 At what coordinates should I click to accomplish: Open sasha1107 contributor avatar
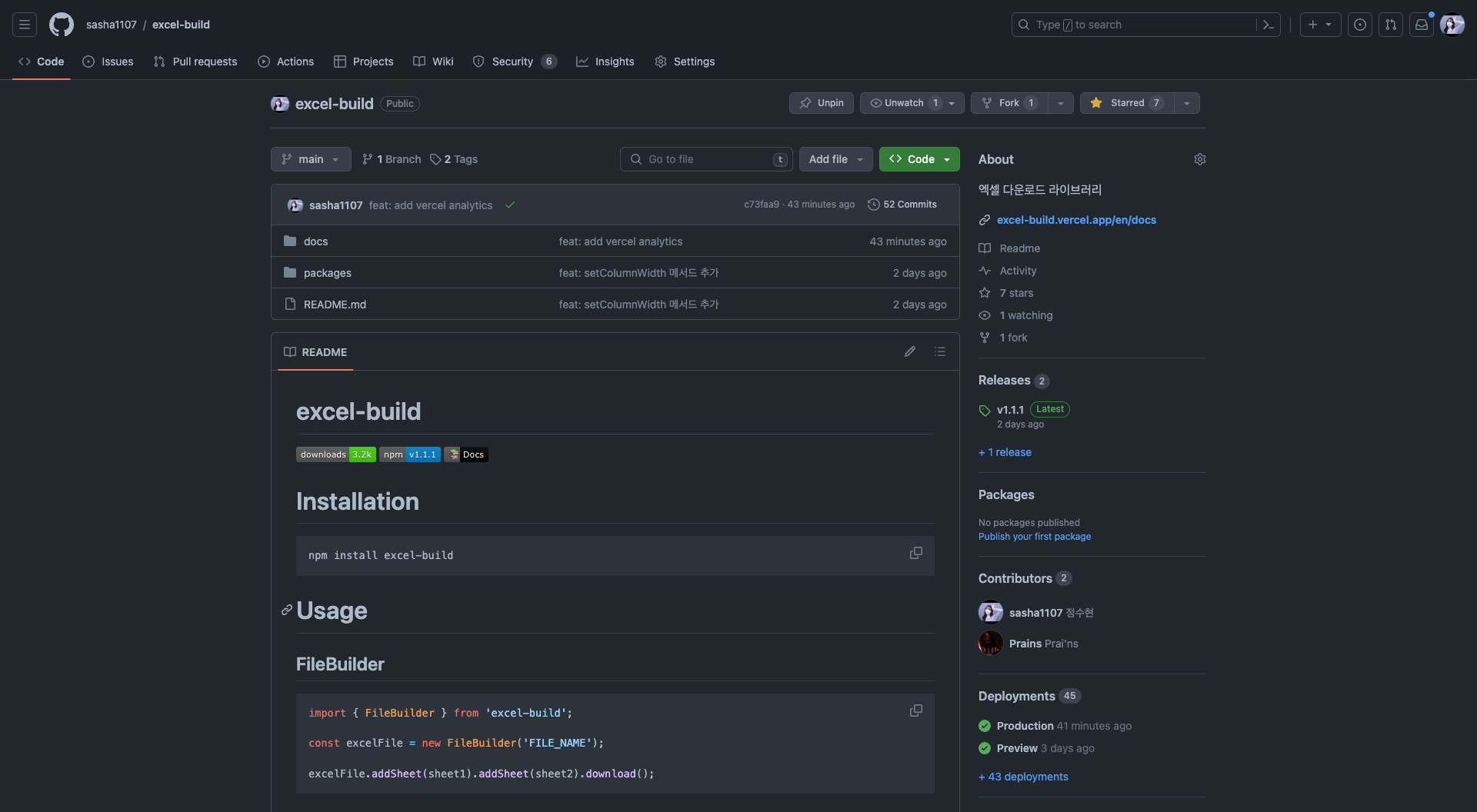point(991,612)
